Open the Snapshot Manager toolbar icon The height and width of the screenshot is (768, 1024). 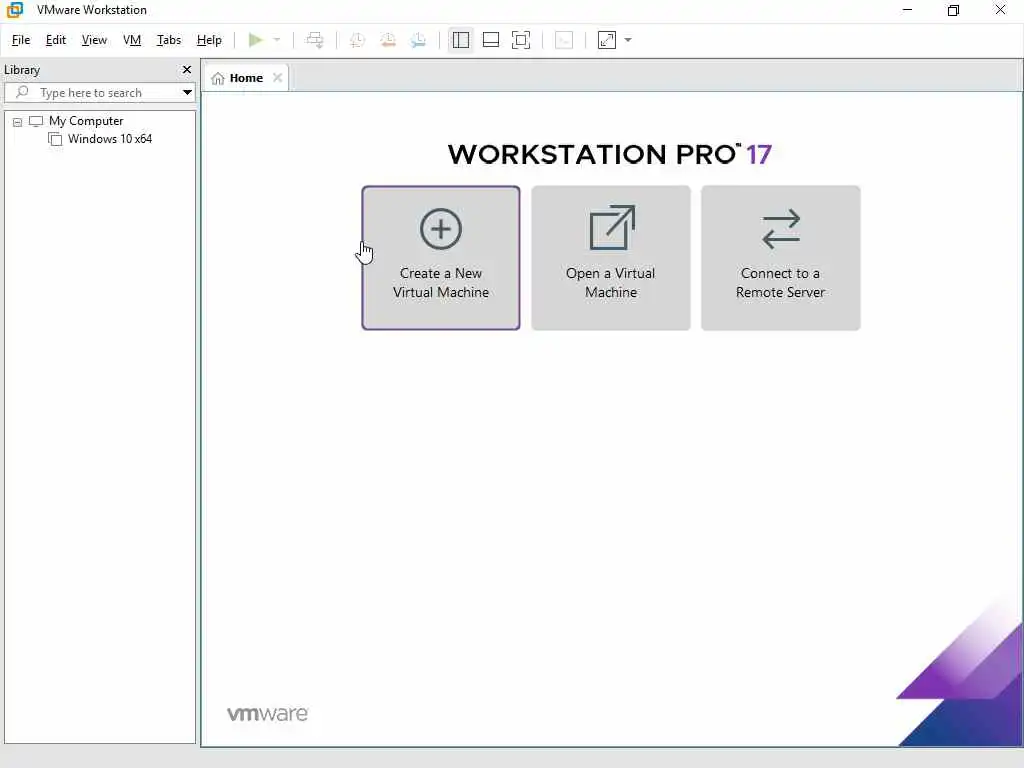coord(419,40)
